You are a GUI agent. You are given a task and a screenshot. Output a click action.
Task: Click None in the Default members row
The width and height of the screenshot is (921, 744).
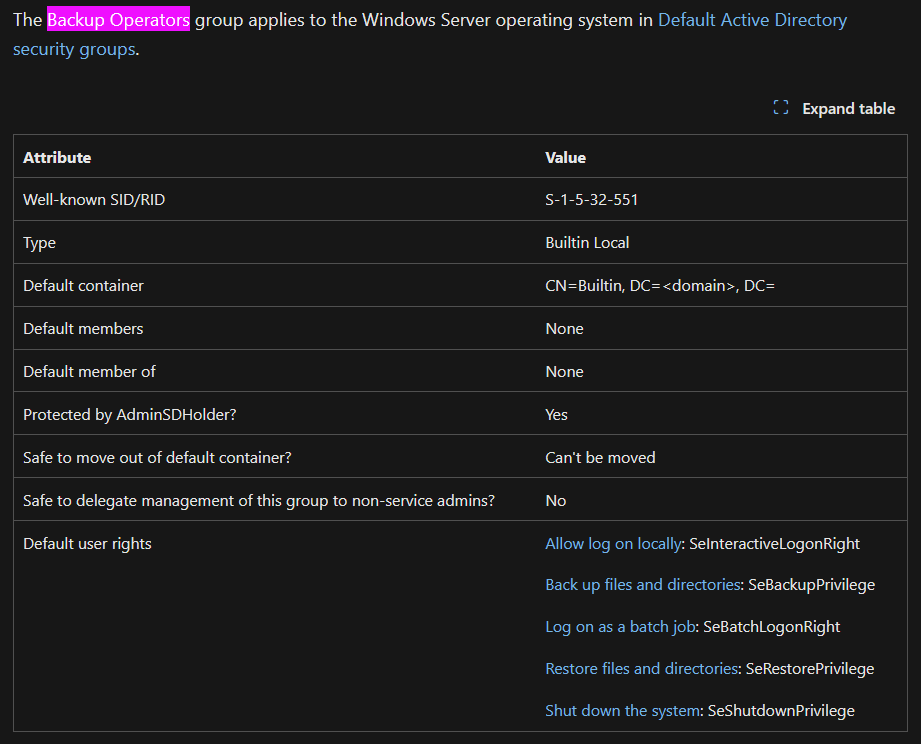click(564, 328)
